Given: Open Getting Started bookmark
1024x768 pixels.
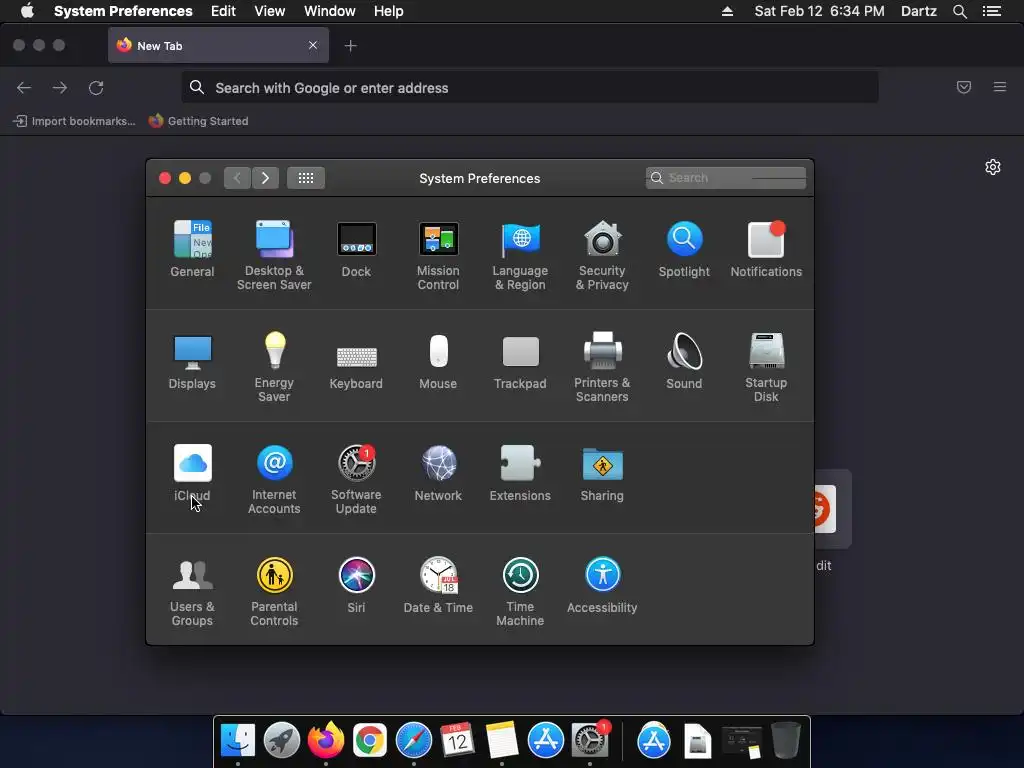Looking at the screenshot, I should (x=199, y=121).
